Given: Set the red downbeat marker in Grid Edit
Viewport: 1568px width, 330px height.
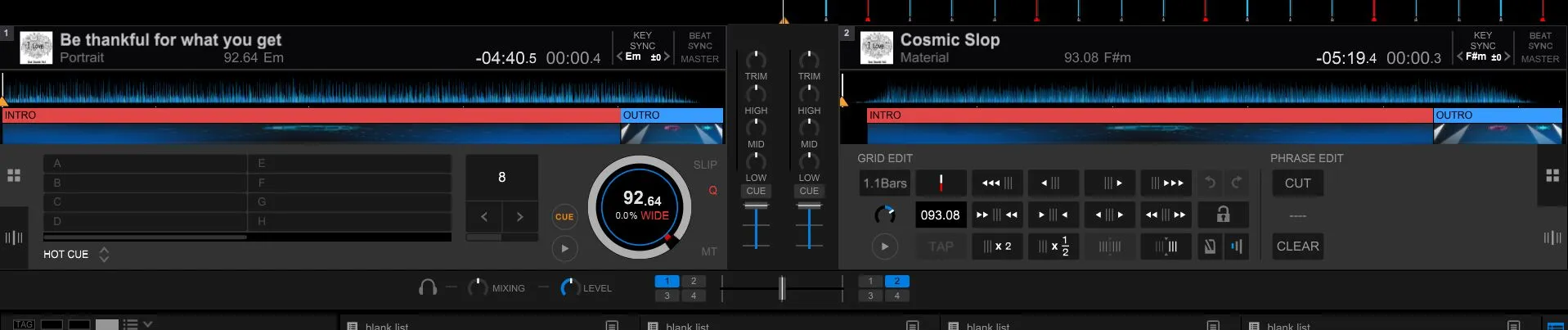Looking at the screenshot, I should (941, 183).
